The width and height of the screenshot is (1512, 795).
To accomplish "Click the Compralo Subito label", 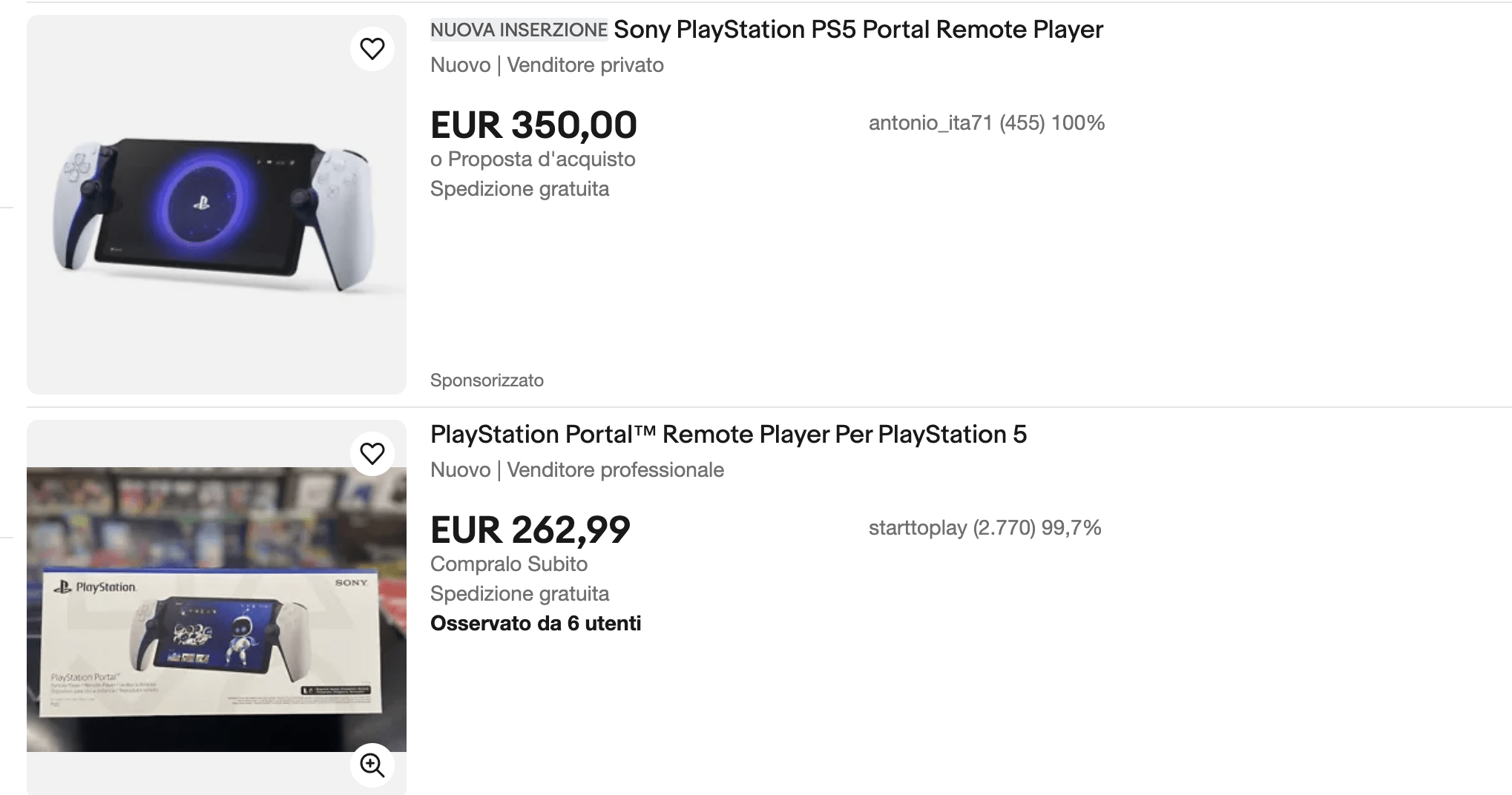I will tap(508, 564).
